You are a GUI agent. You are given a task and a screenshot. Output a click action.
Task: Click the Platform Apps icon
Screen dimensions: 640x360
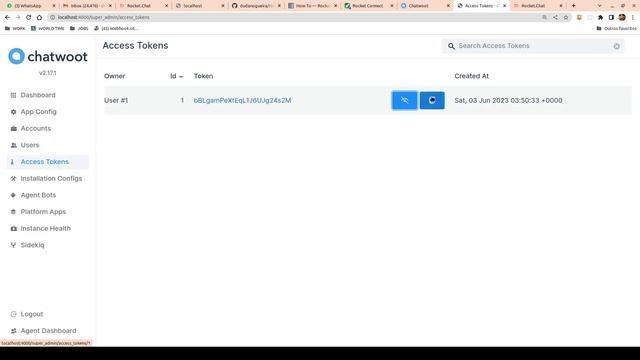point(13,212)
